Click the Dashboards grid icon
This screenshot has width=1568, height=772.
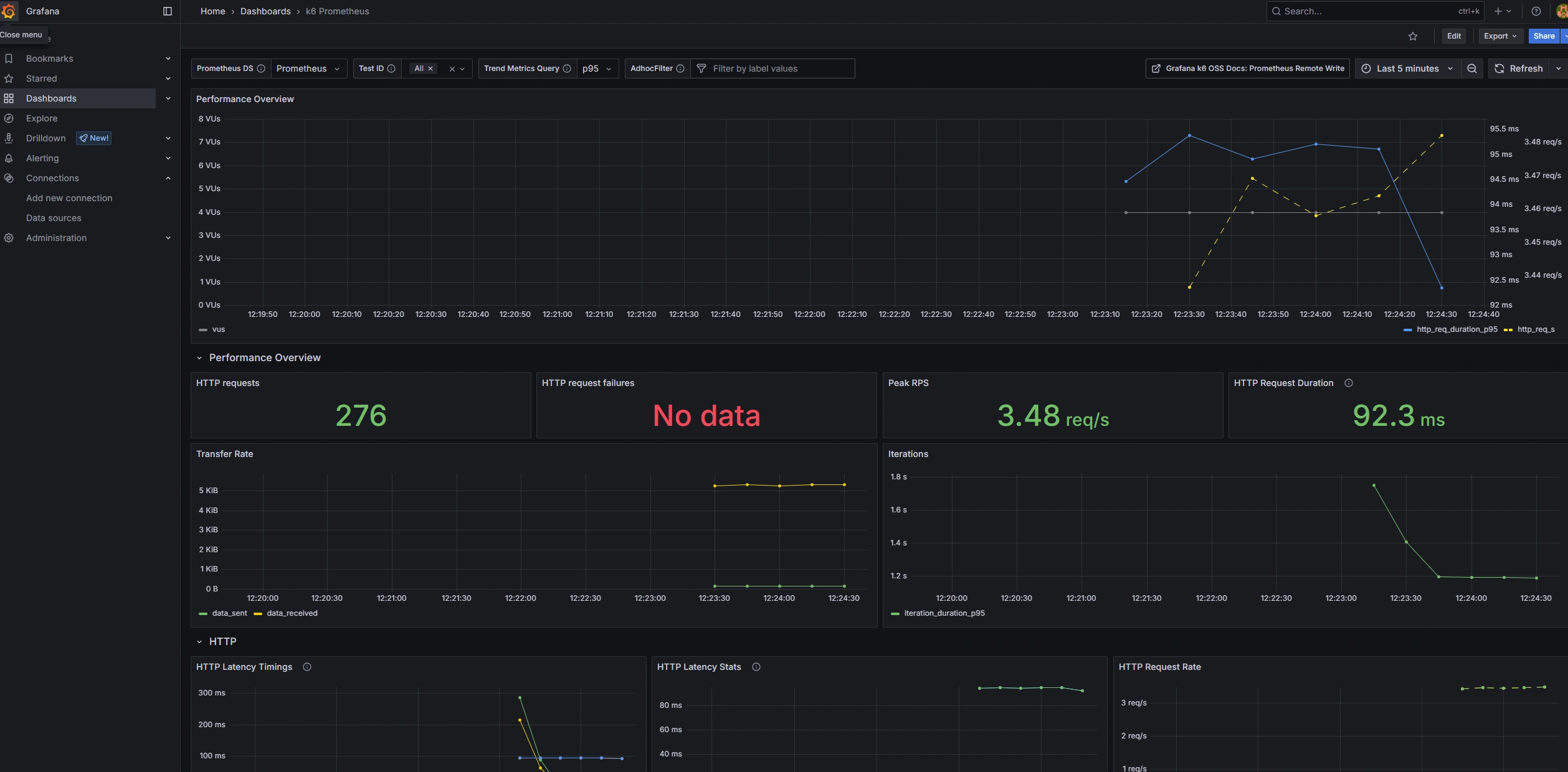[9, 98]
